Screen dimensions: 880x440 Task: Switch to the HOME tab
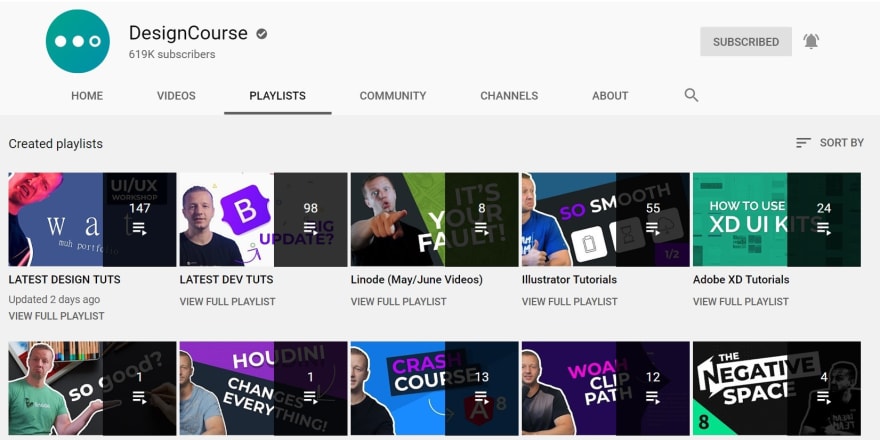click(87, 96)
